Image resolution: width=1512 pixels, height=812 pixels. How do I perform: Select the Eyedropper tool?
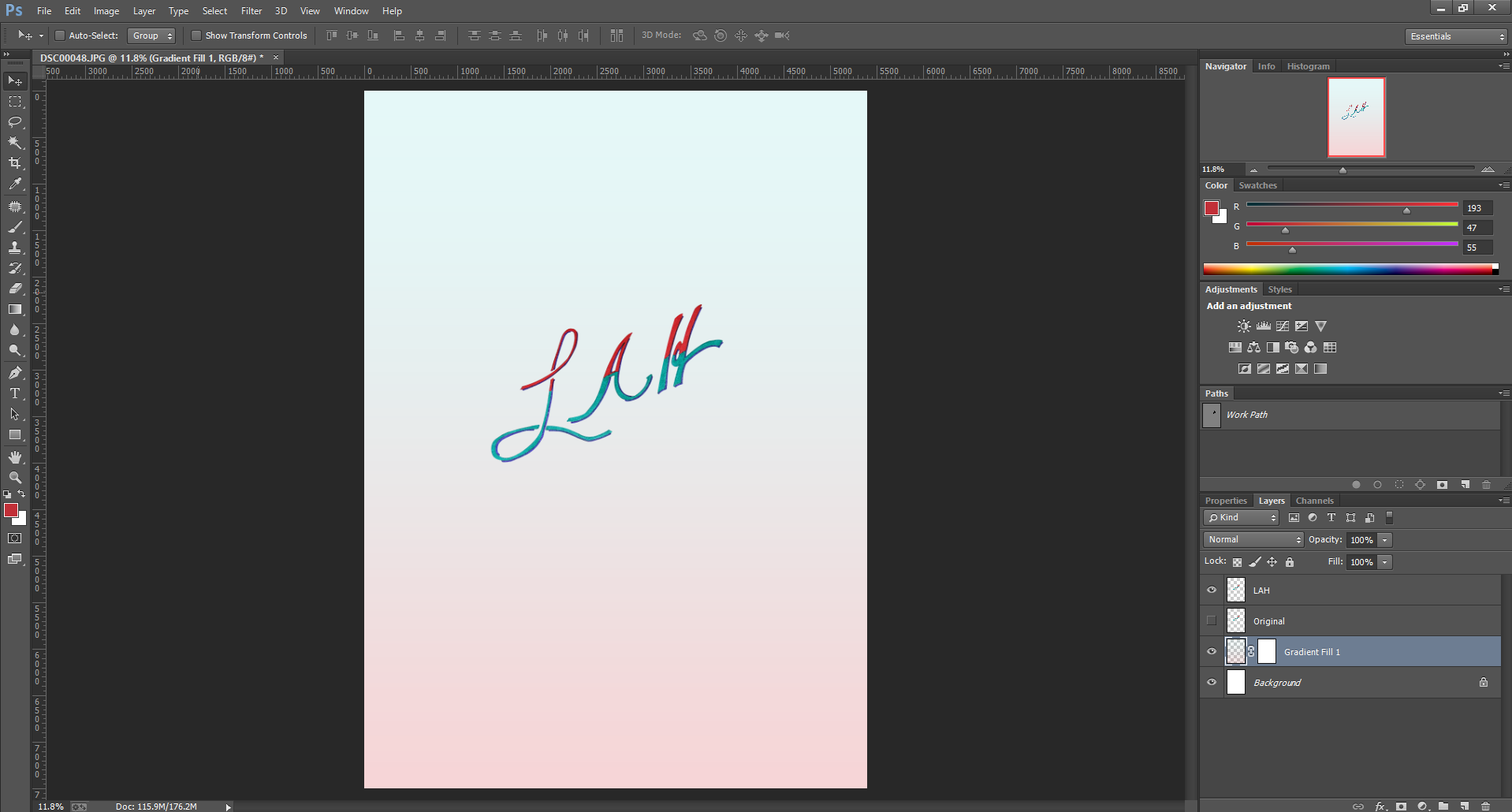tap(15, 184)
